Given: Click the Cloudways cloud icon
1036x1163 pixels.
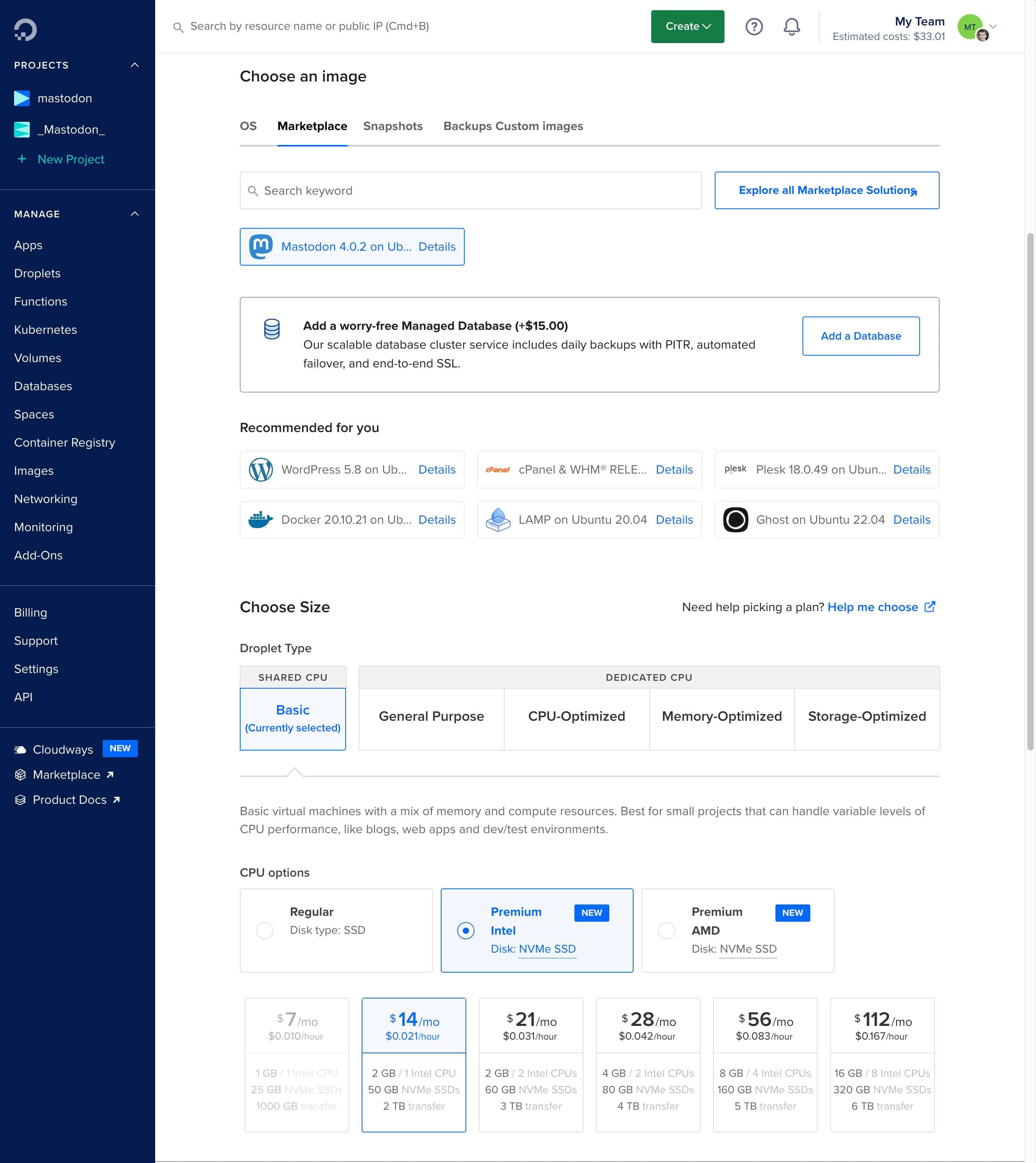Looking at the screenshot, I should pyautogui.click(x=20, y=749).
